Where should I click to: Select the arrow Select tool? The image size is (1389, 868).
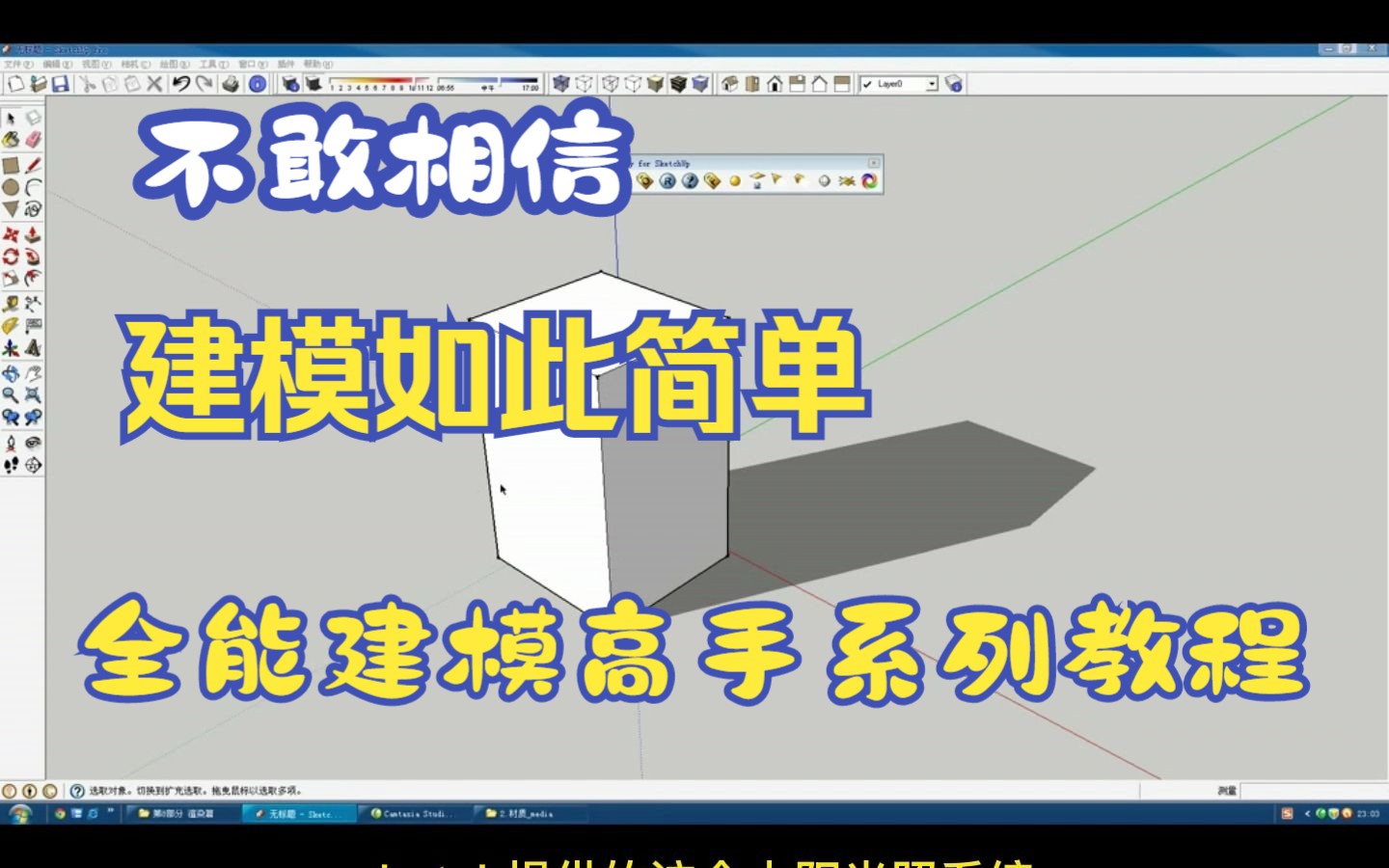(11, 118)
